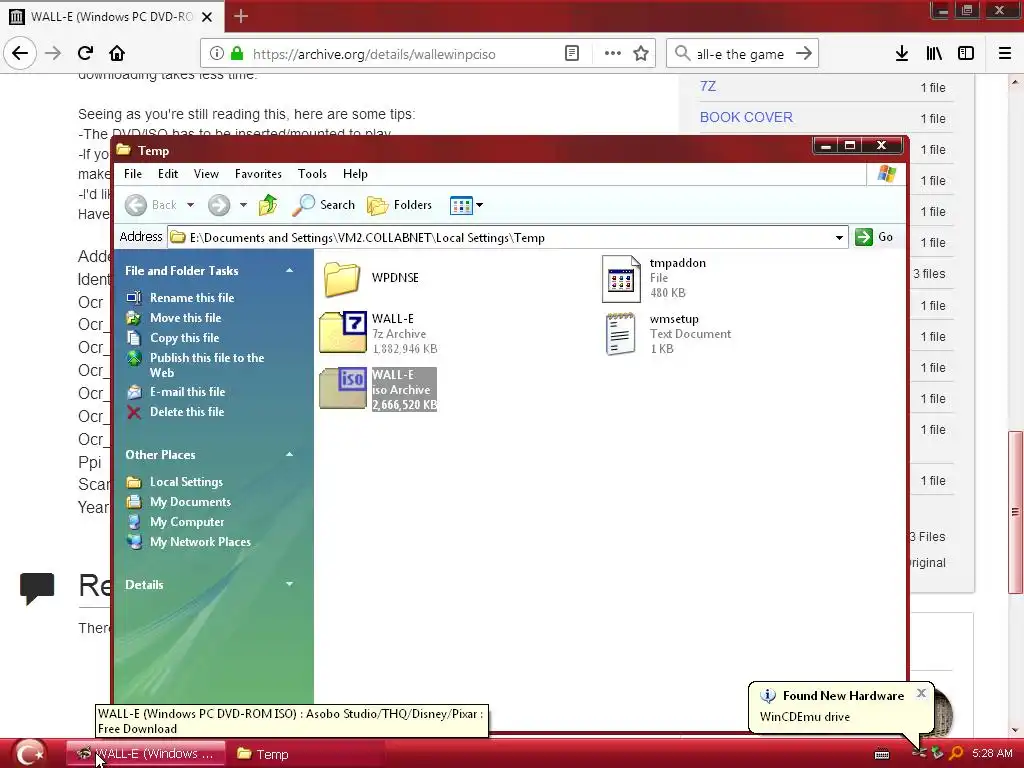
Task: Open the 7Z download link on archive.org
Action: (708, 86)
